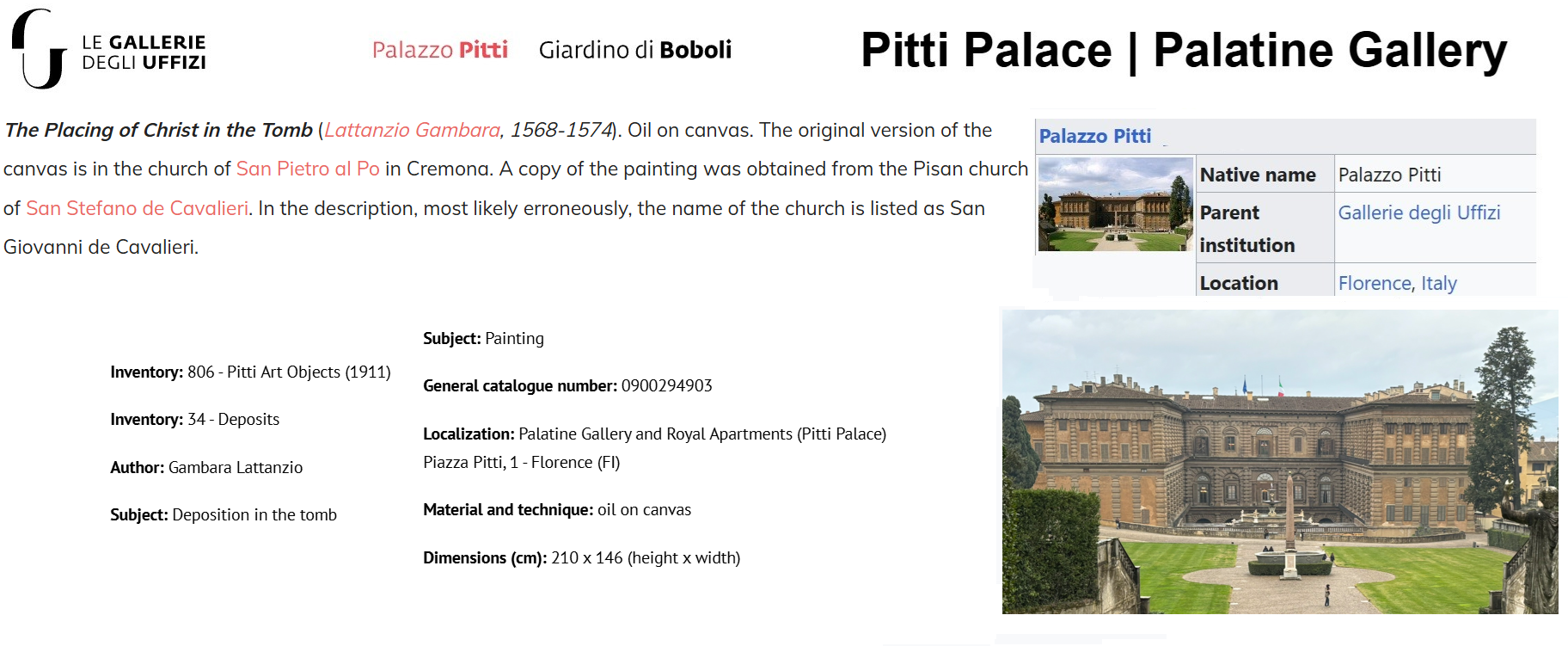The height and width of the screenshot is (646, 1568).
Task: Click the Dimensions 210 x 146 entry
Action: click(581, 557)
